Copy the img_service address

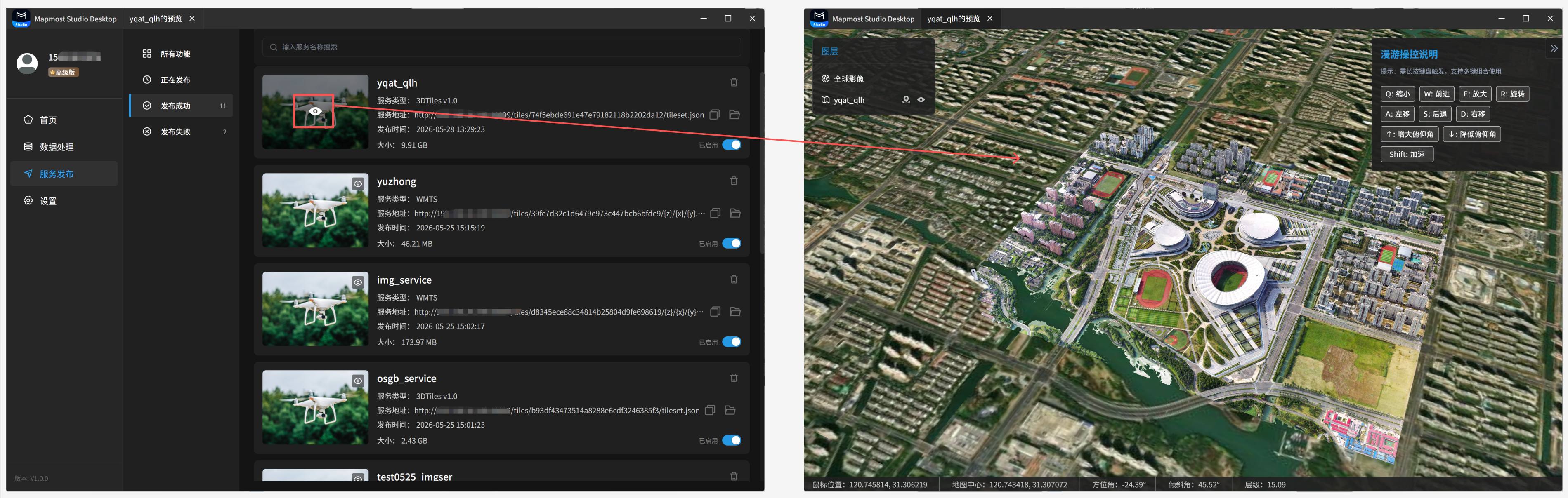pos(715,311)
